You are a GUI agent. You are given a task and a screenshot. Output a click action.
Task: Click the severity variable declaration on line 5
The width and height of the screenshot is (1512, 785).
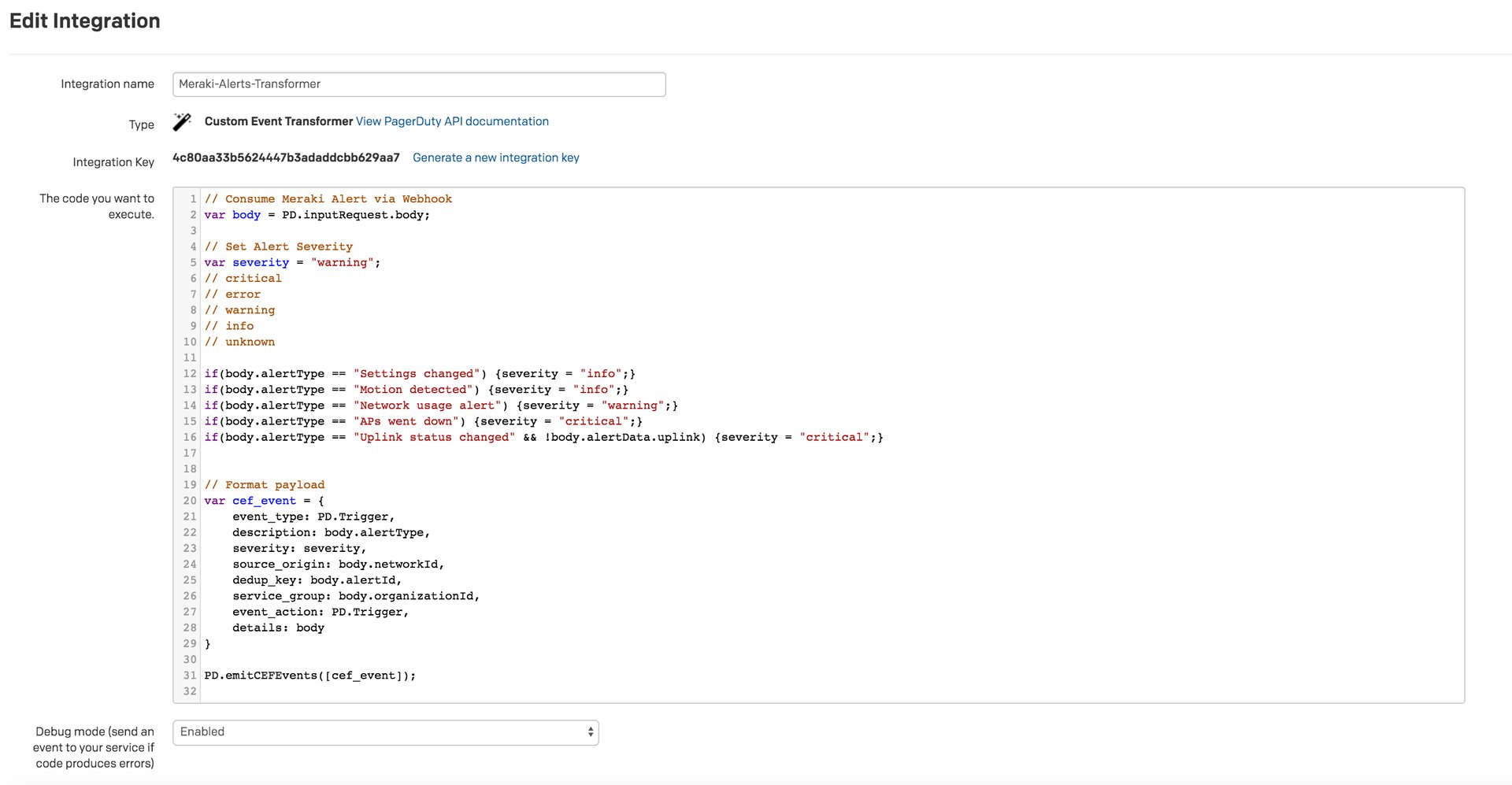291,263
